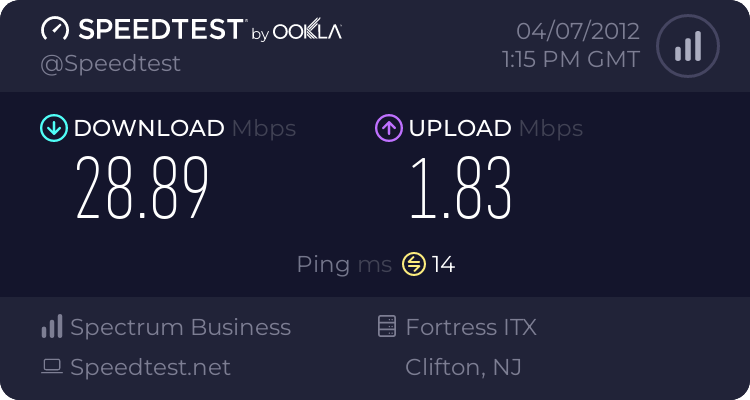Click the 1:15 PM GMT timestamp
Viewport: 750px width, 400px height.
tap(571, 60)
